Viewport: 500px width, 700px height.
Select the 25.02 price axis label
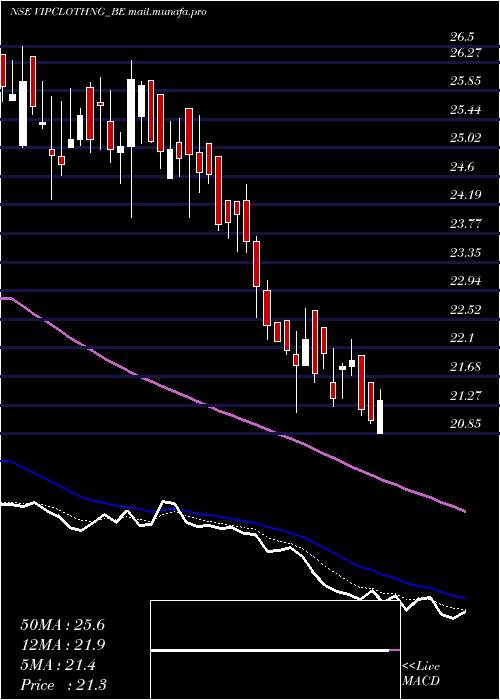(466, 138)
